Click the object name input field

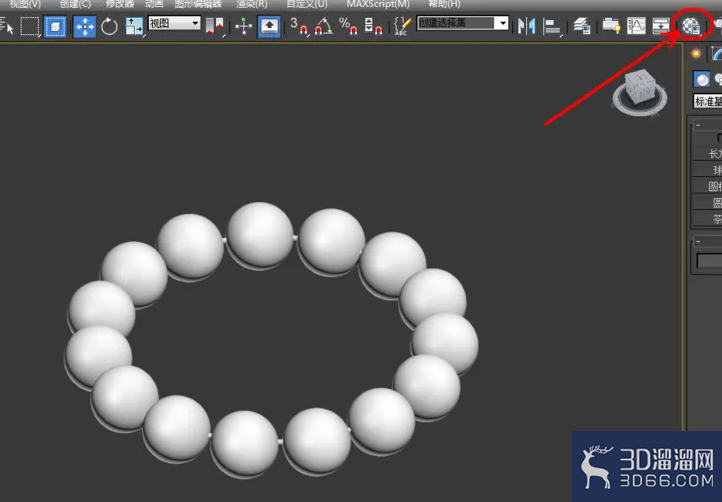click(x=709, y=261)
